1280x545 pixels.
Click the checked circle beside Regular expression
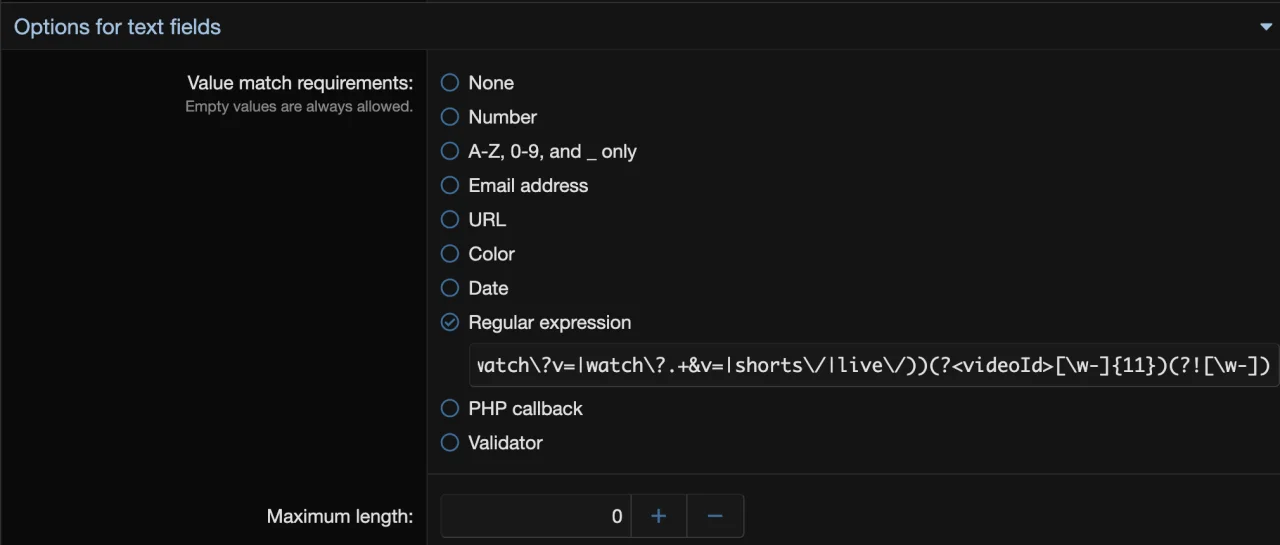[x=450, y=322]
